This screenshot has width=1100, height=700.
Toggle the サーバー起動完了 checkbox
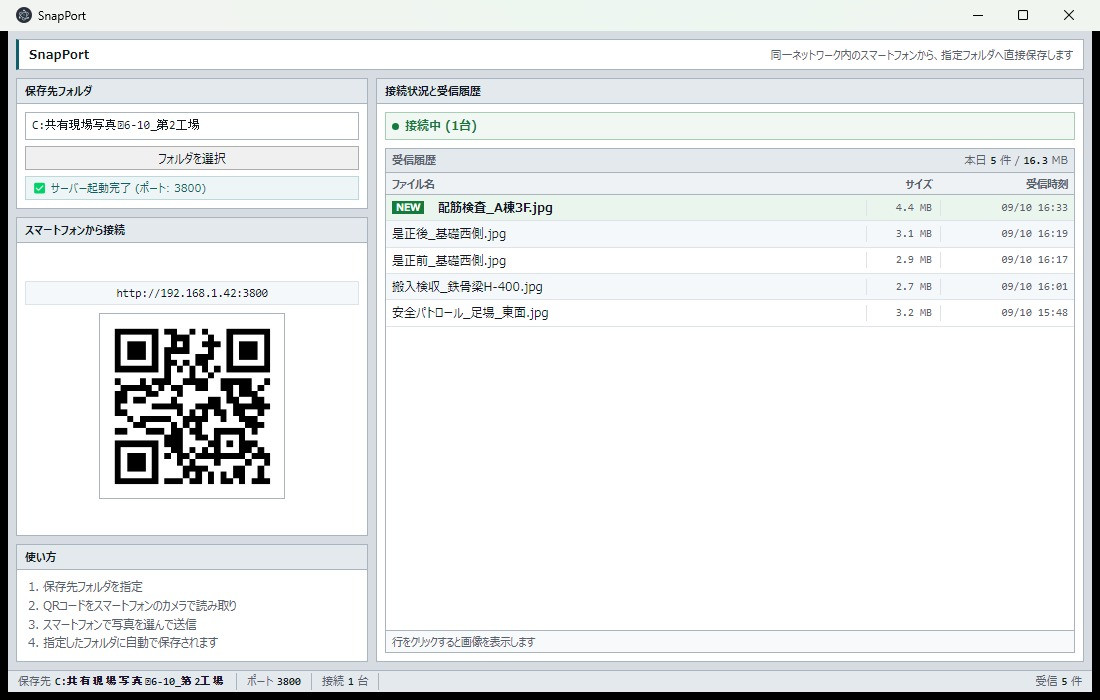(39, 188)
